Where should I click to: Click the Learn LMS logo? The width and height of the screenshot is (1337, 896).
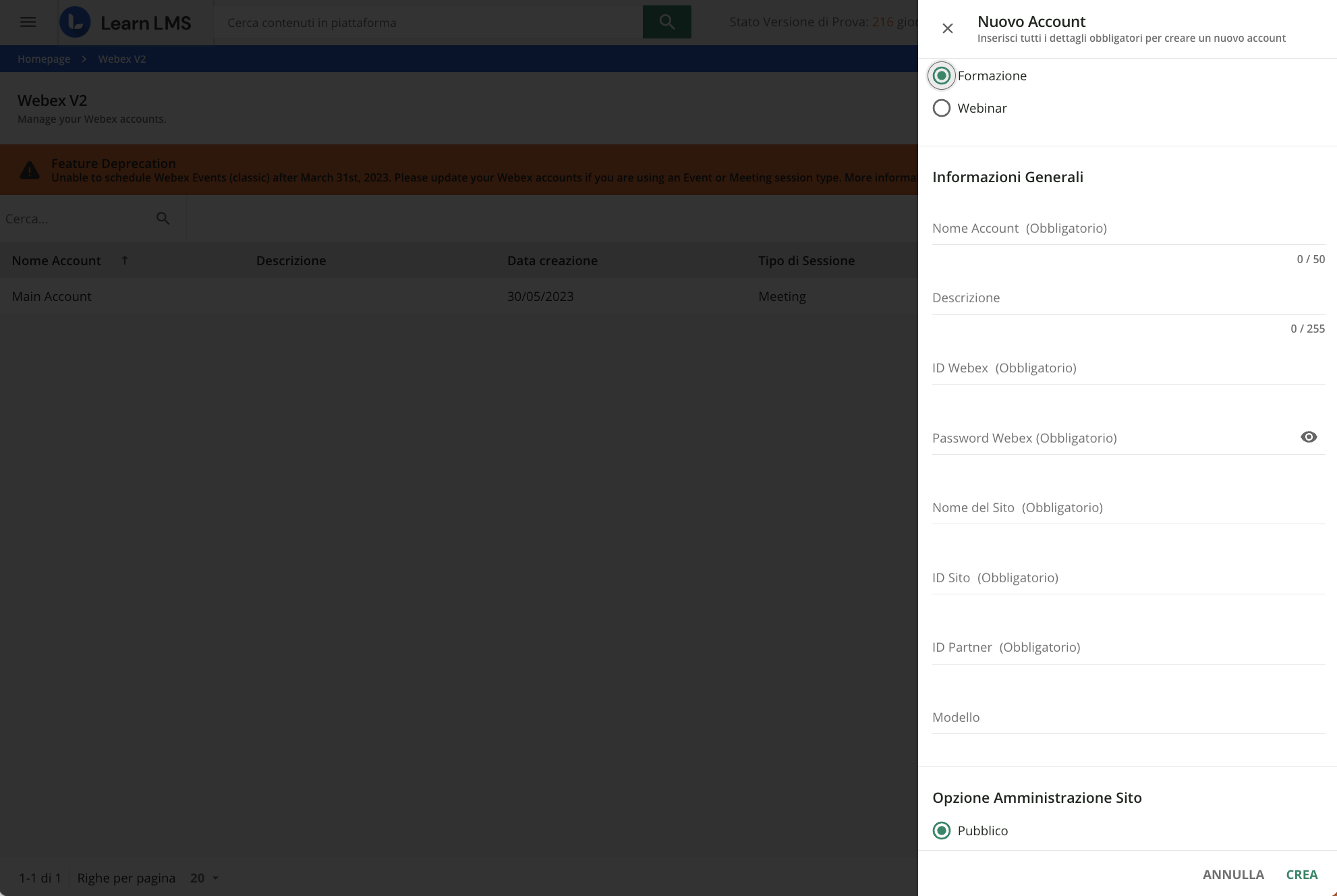tap(130, 22)
